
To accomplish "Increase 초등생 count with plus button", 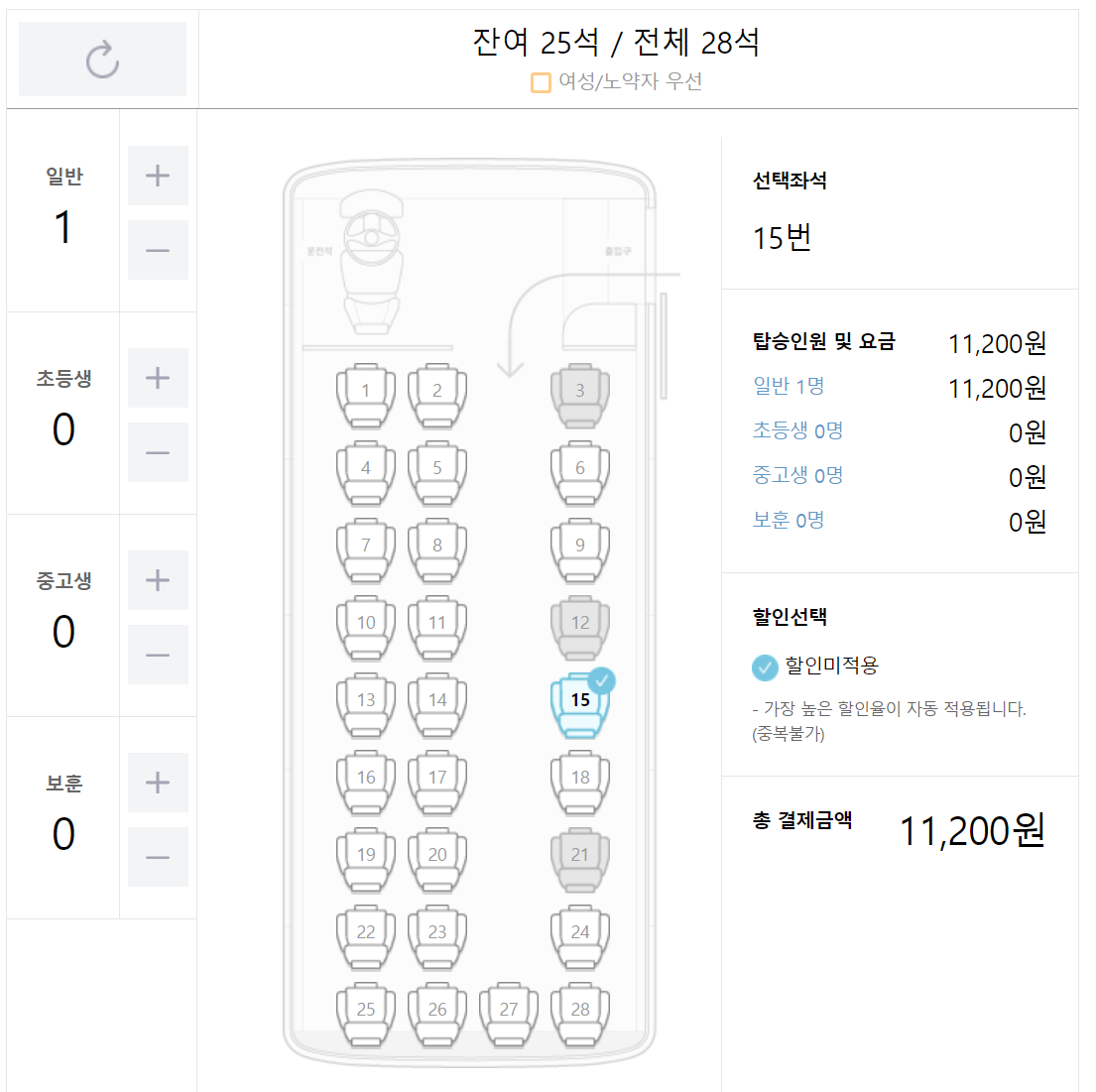I will coord(158,378).
